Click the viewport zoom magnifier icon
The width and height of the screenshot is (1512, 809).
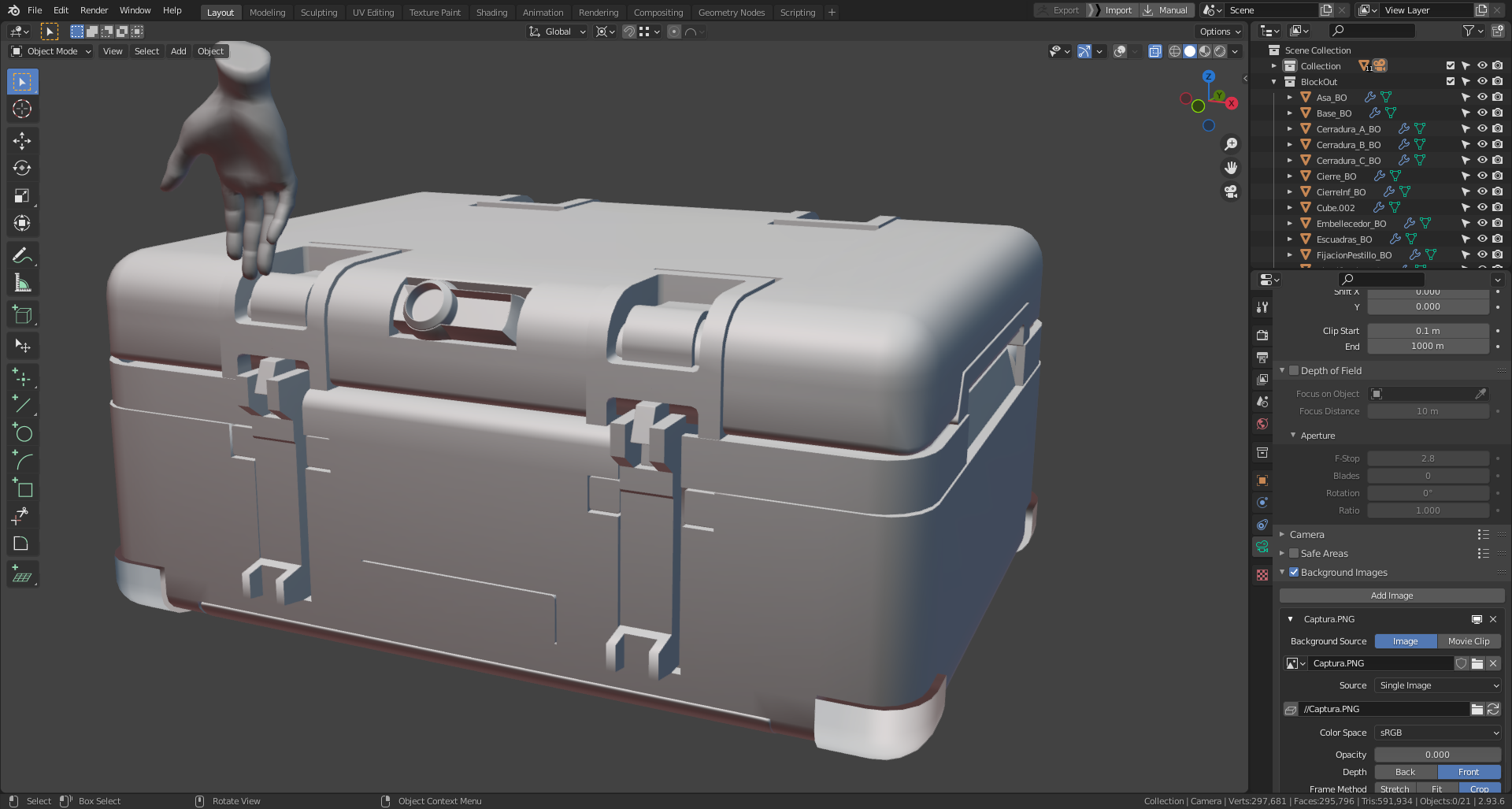pyautogui.click(x=1231, y=144)
